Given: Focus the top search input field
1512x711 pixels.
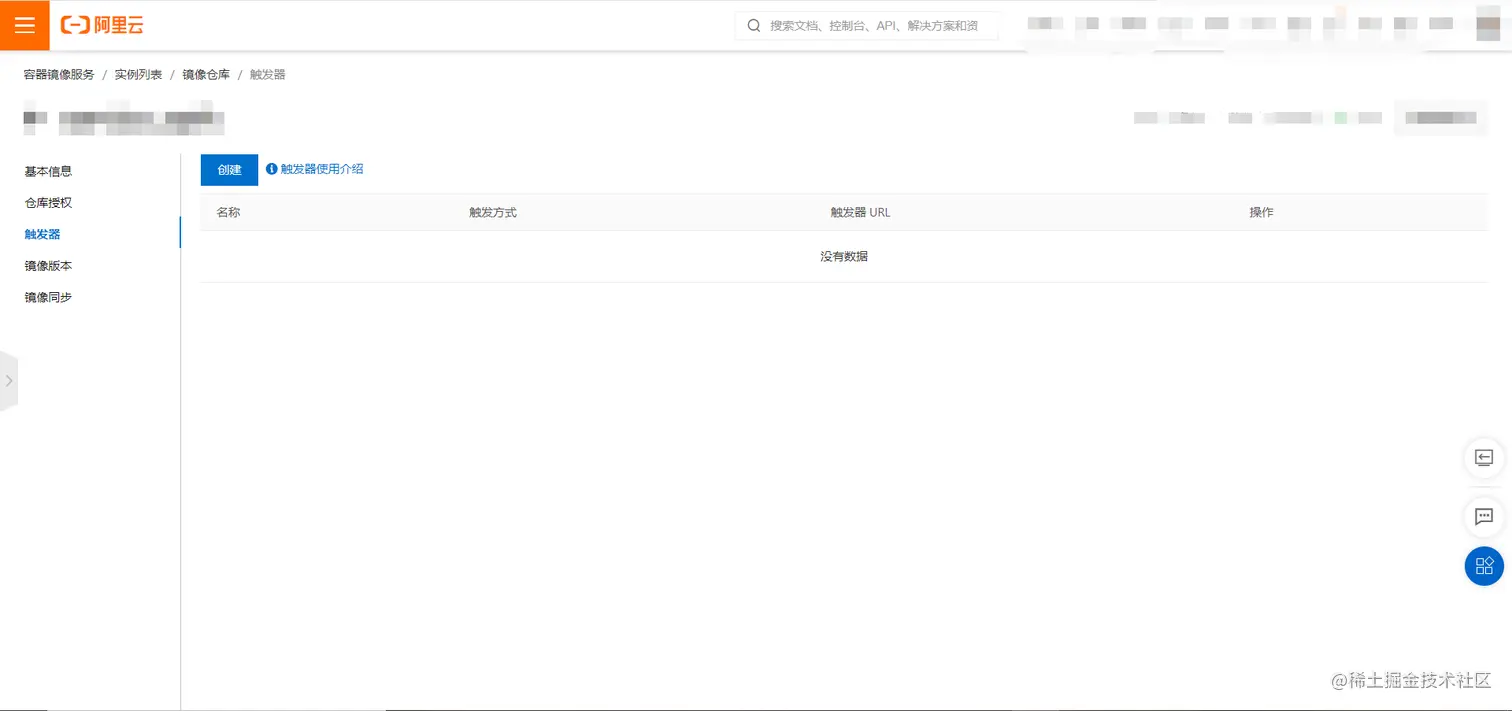Looking at the screenshot, I should click(867, 25).
